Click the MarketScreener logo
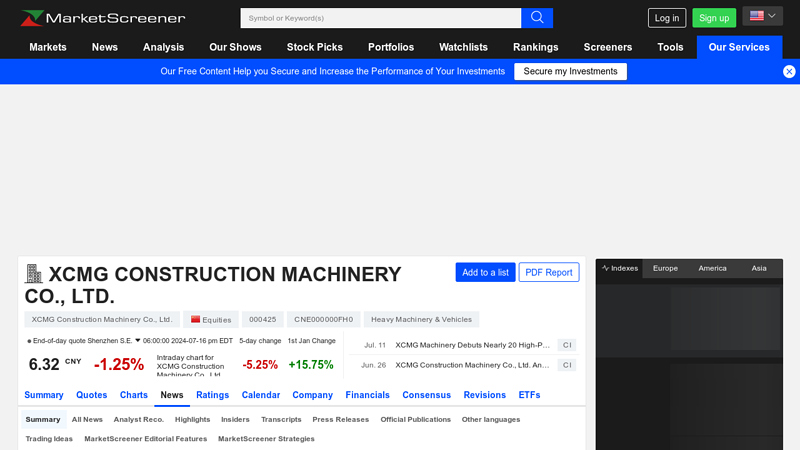Viewport: 800px width, 450px height. pyautogui.click(x=103, y=18)
